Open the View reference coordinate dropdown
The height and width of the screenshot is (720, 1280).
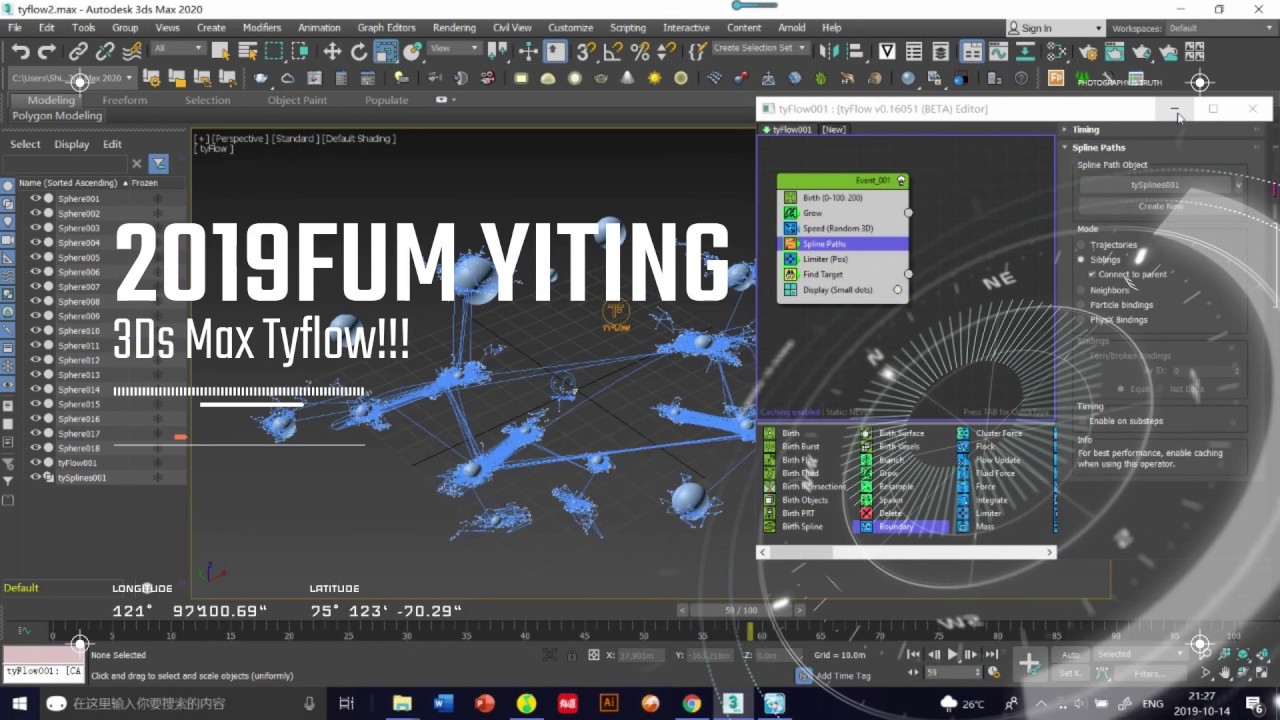click(454, 48)
